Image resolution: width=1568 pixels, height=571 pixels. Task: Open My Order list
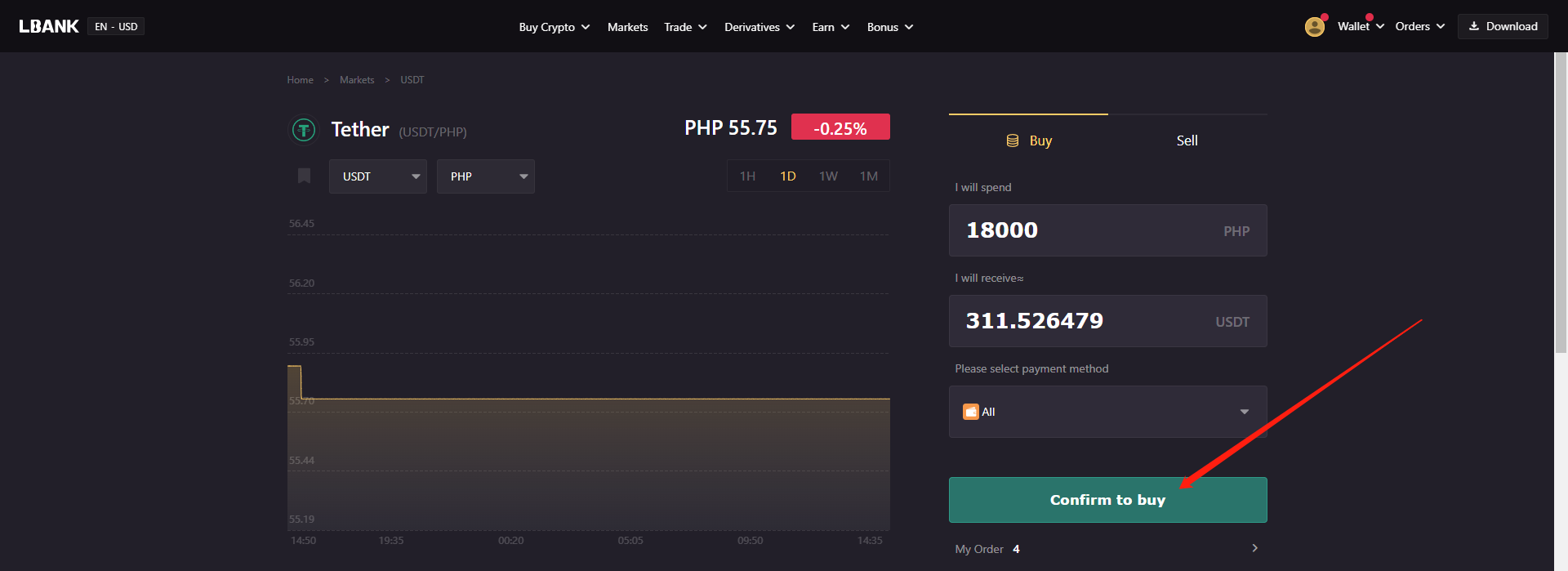point(1107,549)
